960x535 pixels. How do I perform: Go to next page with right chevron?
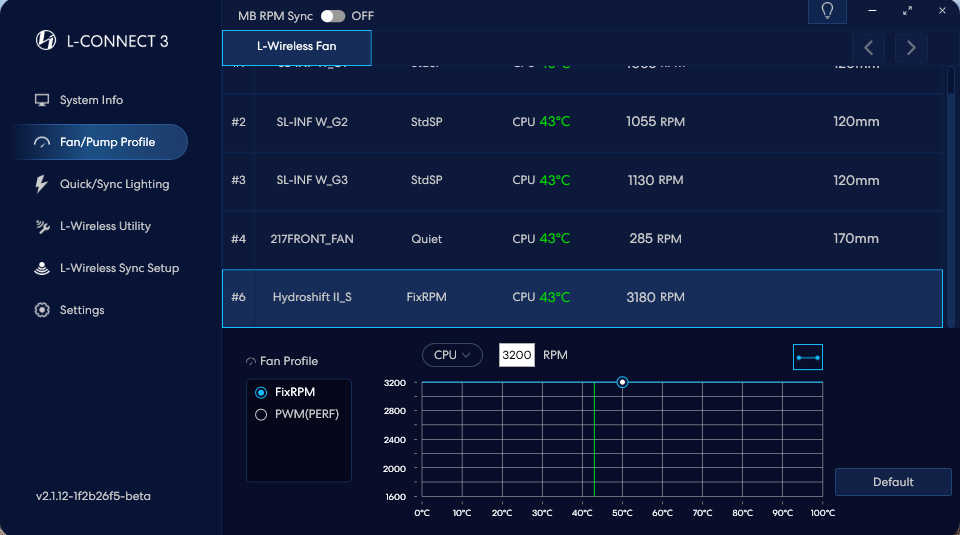[911, 47]
